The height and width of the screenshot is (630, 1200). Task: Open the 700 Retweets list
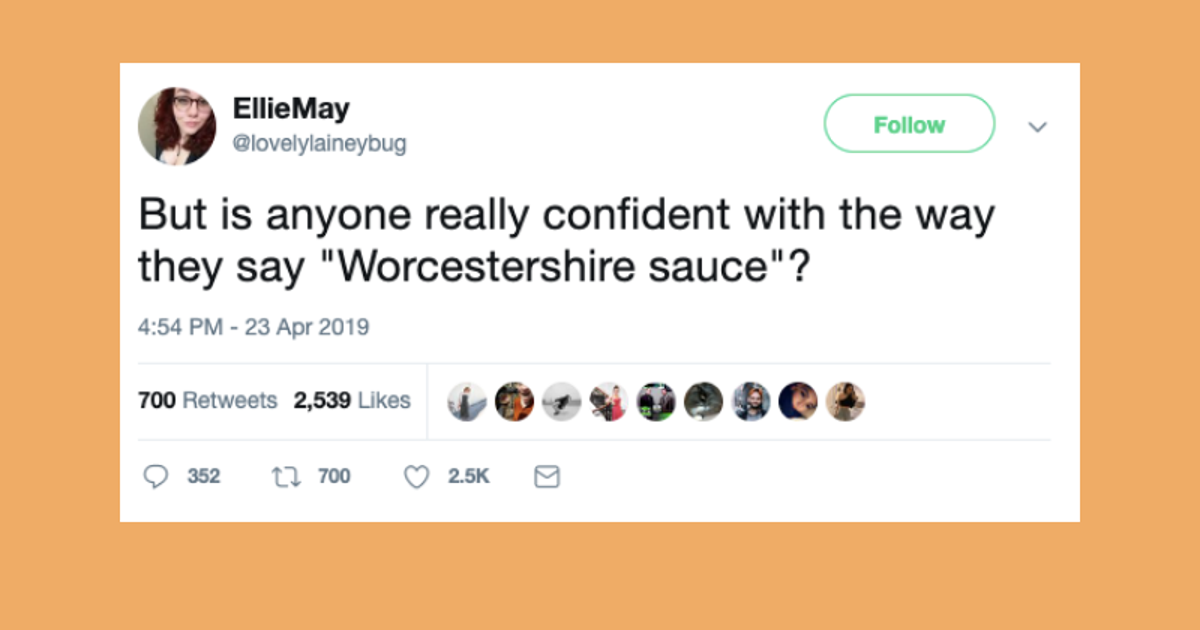[x=207, y=400]
